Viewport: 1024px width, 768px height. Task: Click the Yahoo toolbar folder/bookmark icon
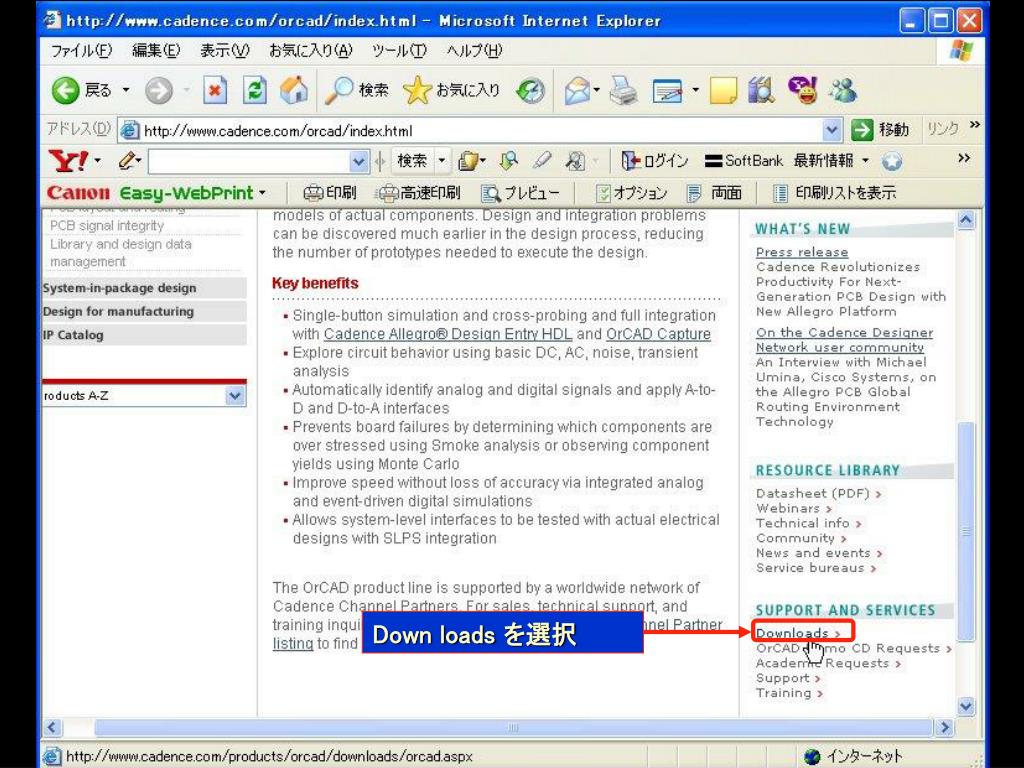click(x=469, y=161)
